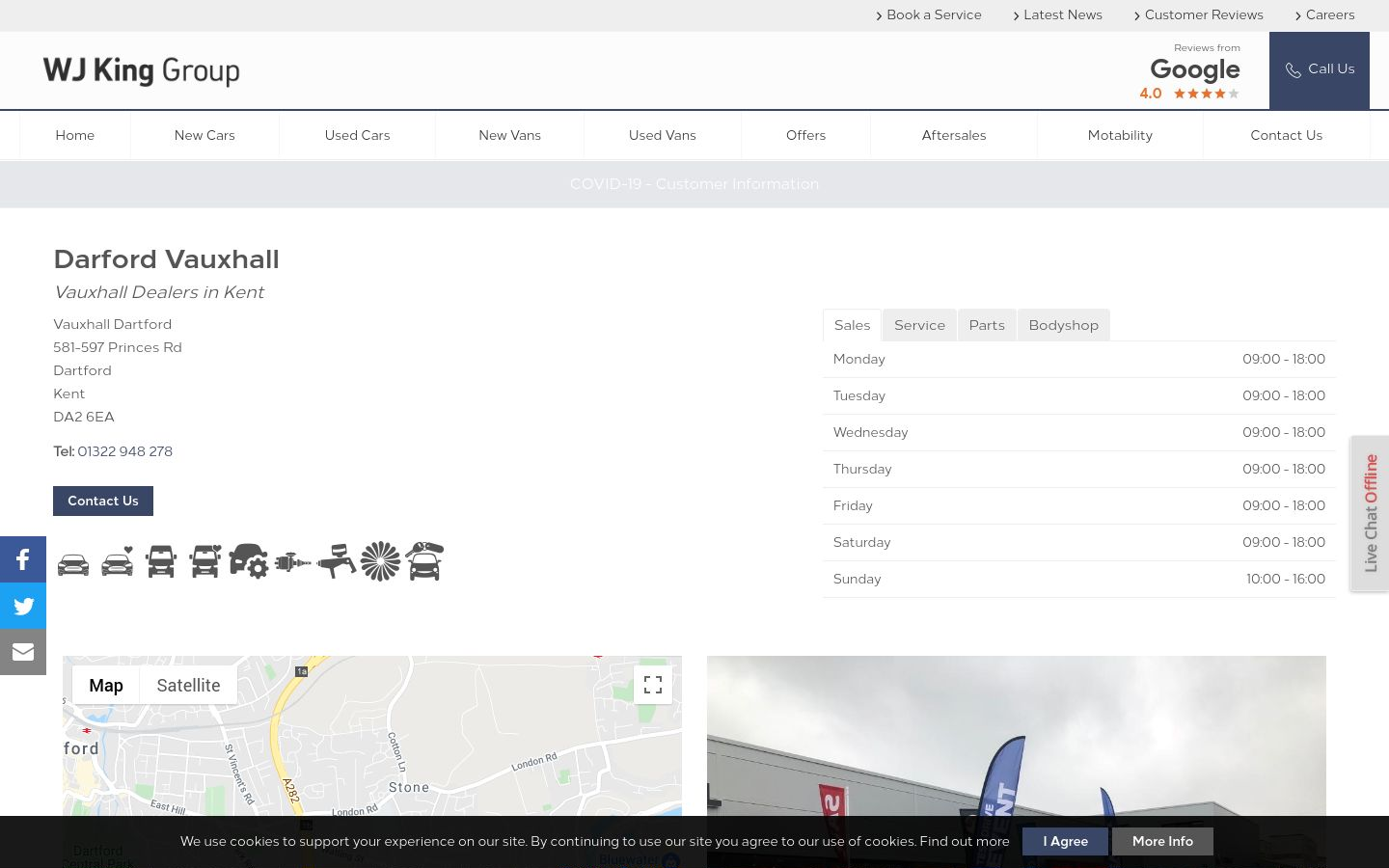Screen dimensions: 1389x868
Task: Click the Darford Vauxhall heading
Action: pyautogui.click(x=166, y=259)
